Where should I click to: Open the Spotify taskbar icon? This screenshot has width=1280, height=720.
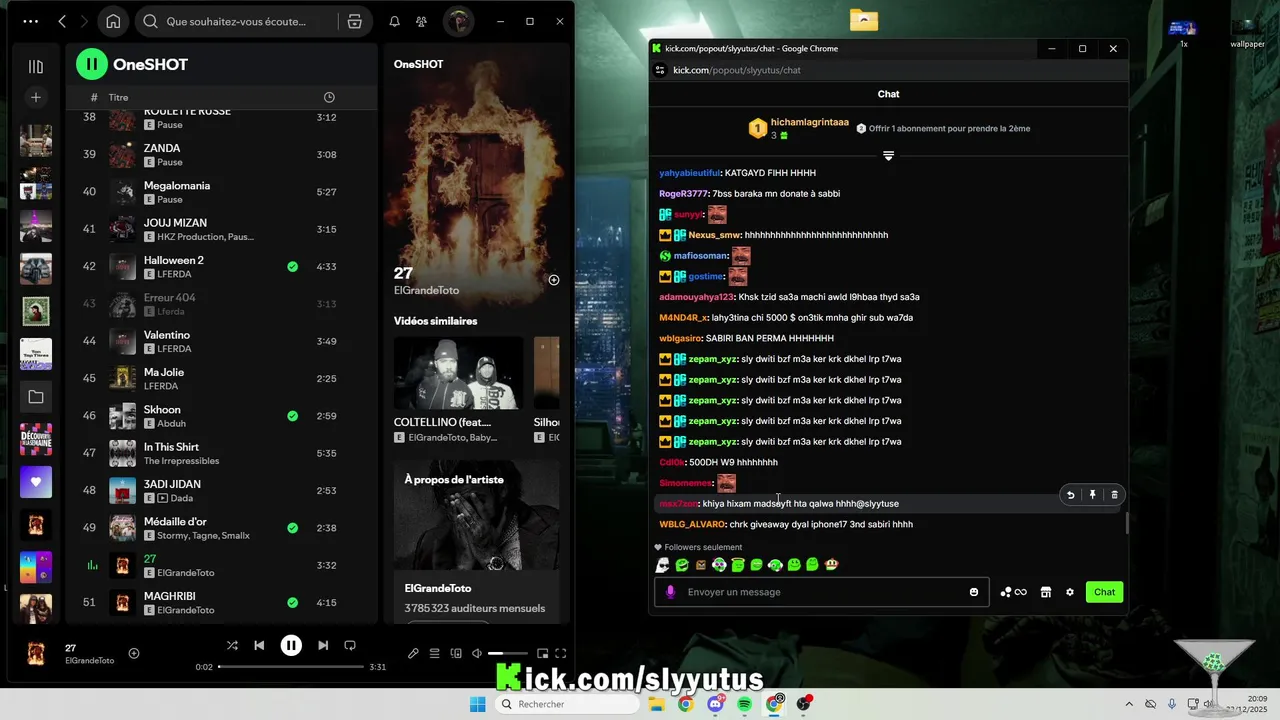pos(745,704)
